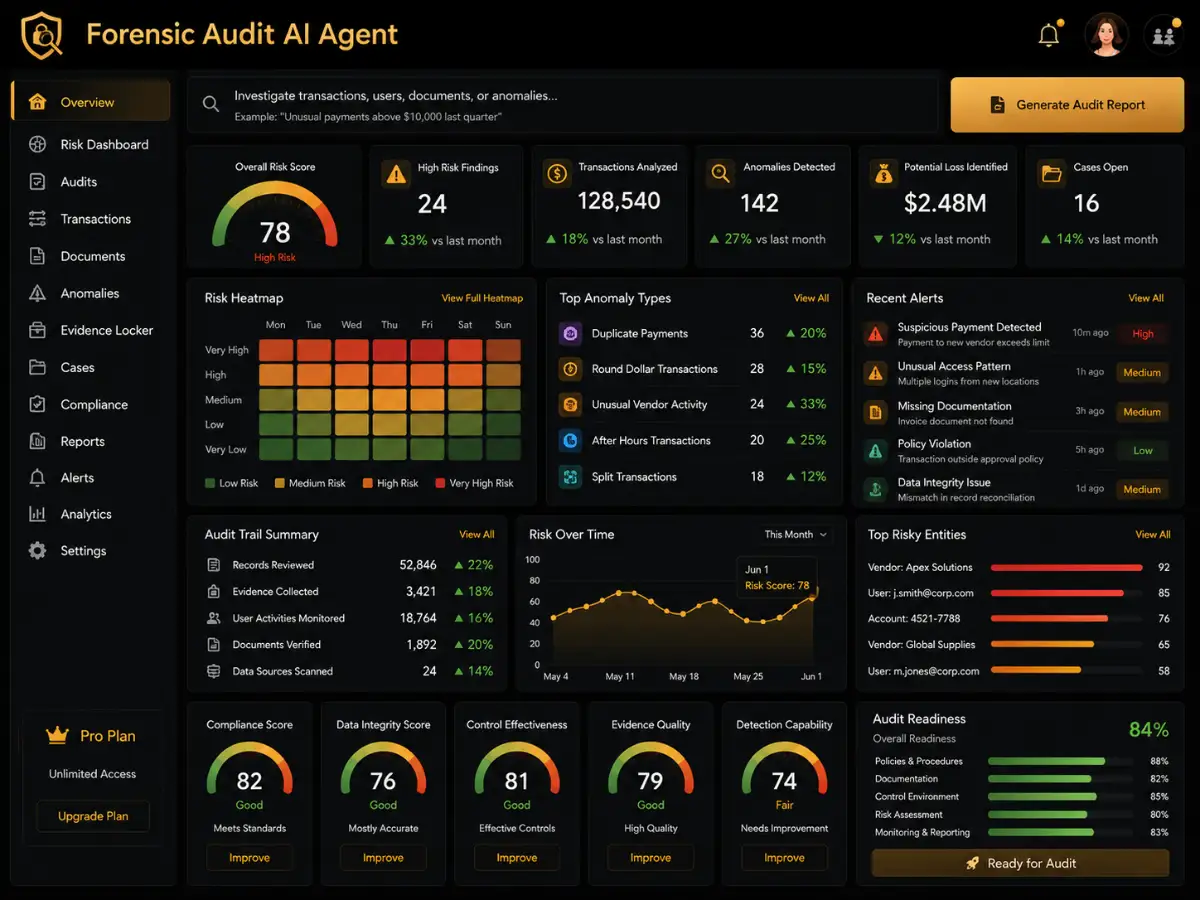Click View All in Top Risky Entities
The image size is (1200, 900).
tap(1152, 534)
